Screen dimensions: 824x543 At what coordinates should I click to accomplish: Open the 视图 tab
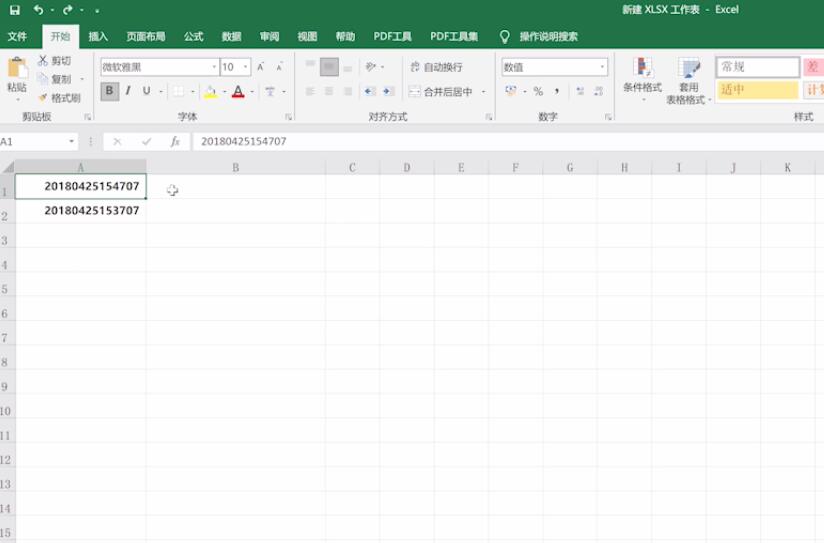point(307,36)
